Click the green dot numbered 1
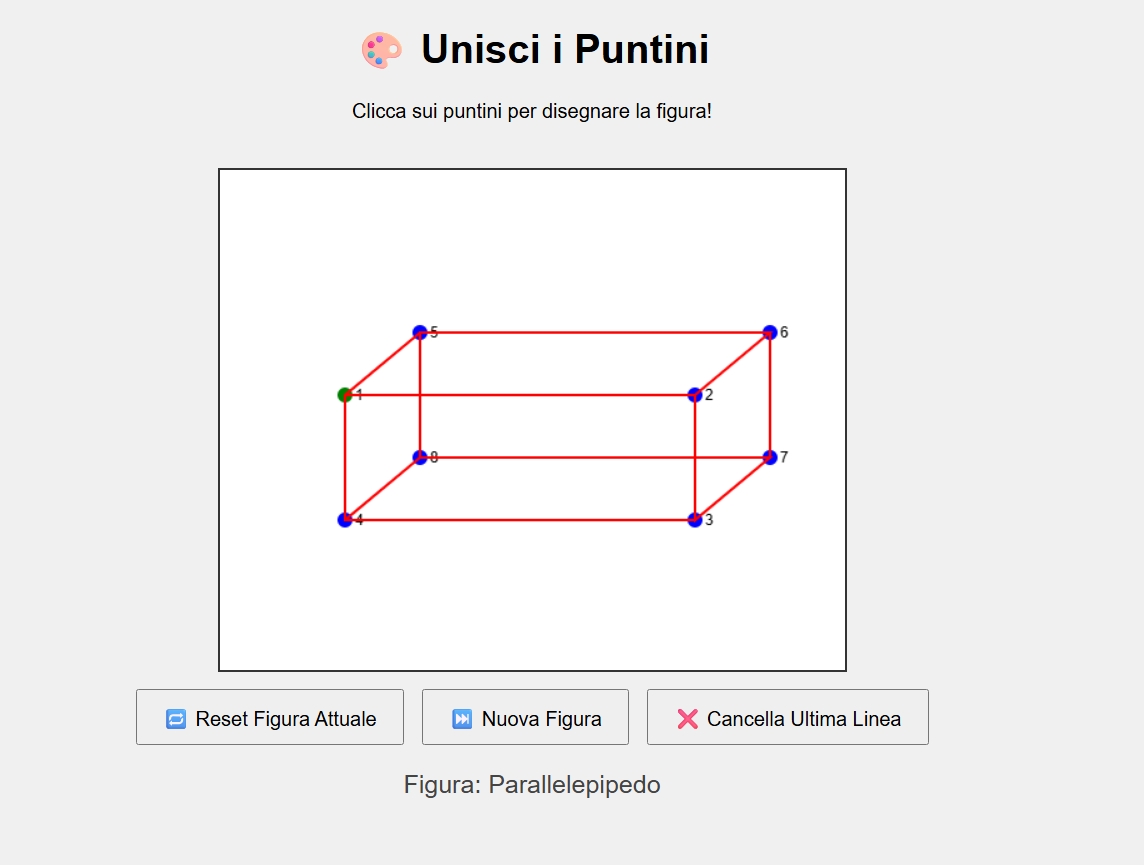Image resolution: width=1144 pixels, height=865 pixels. coord(345,395)
